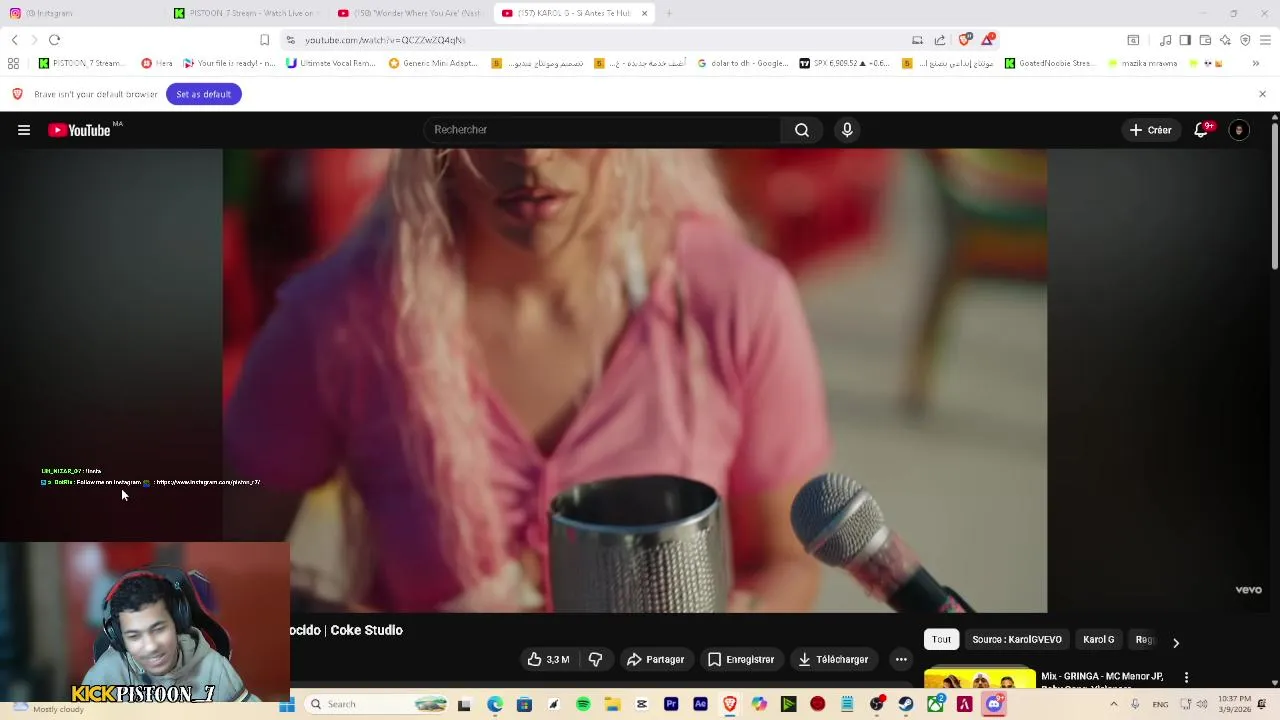Open Spotify from the taskbar
The height and width of the screenshot is (720, 1280).
coord(583,704)
